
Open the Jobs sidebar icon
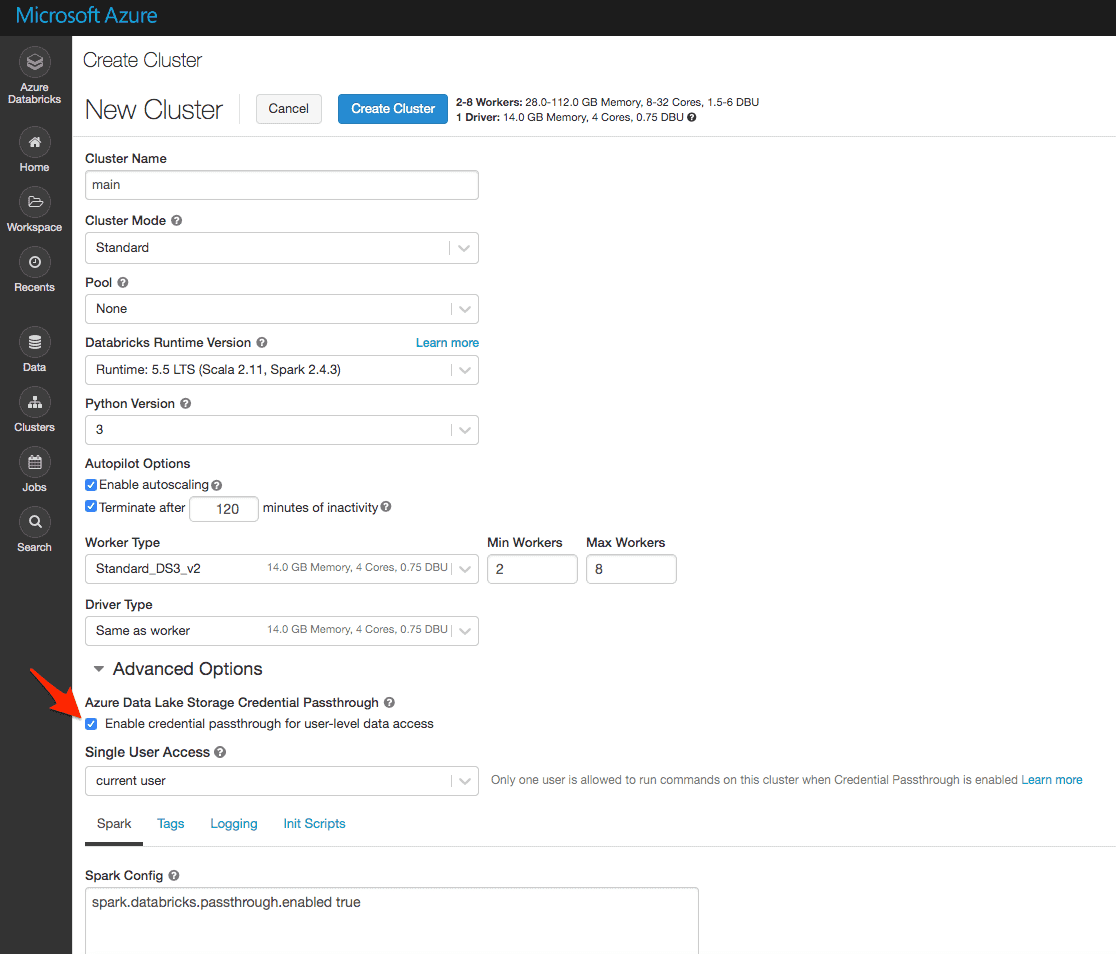[x=34, y=463]
